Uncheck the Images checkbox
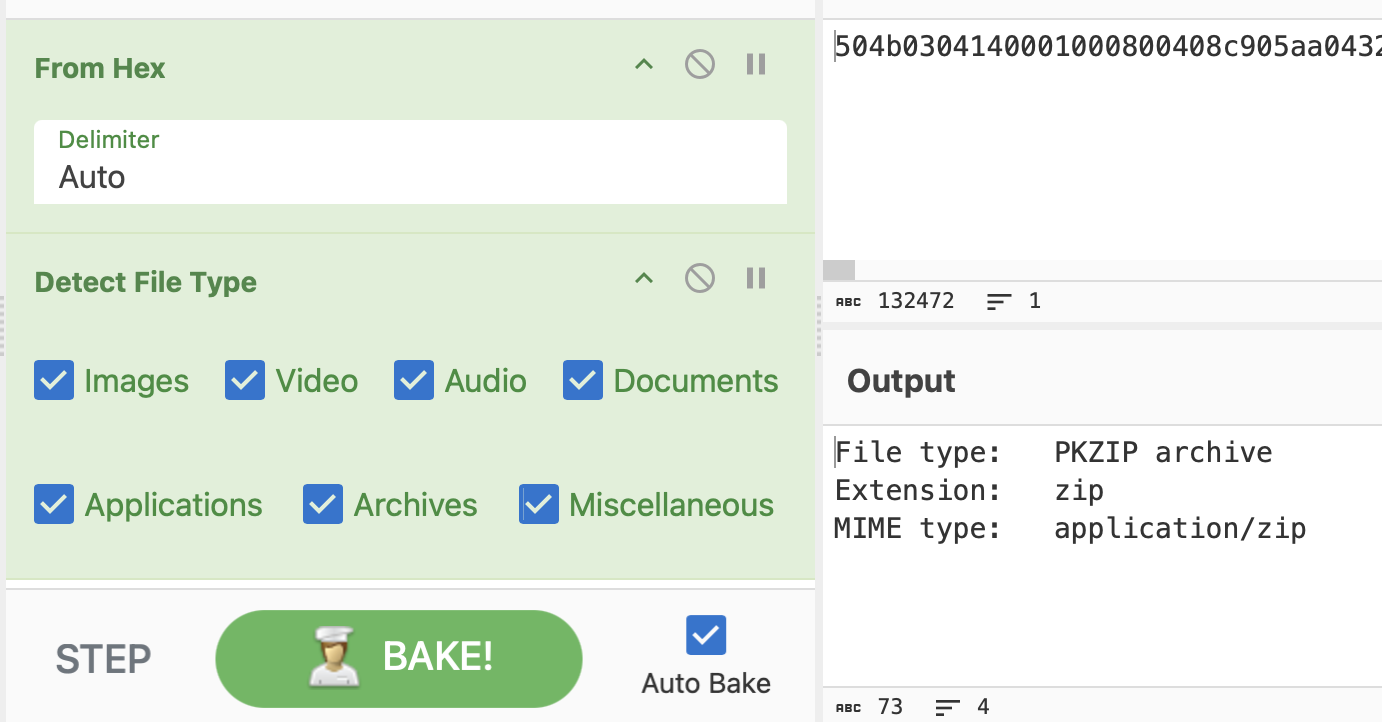Image resolution: width=1382 pixels, height=722 pixels. point(54,381)
